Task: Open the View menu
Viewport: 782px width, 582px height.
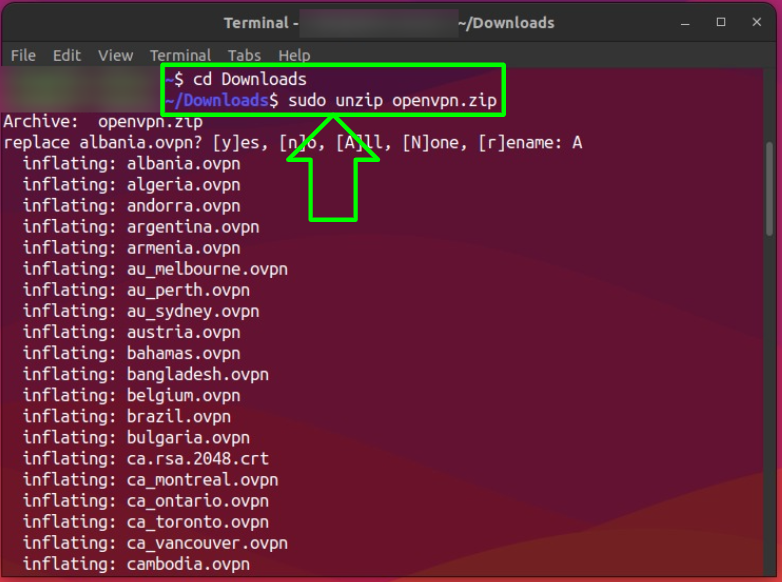Action: (115, 55)
